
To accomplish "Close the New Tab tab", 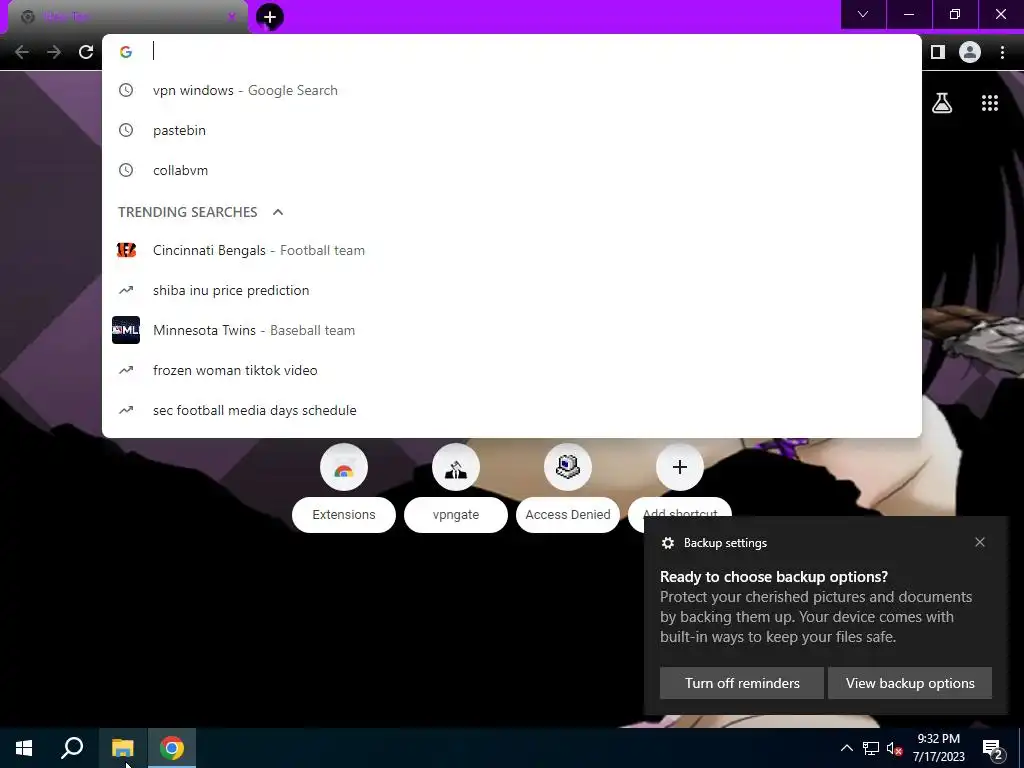I will 231,17.
